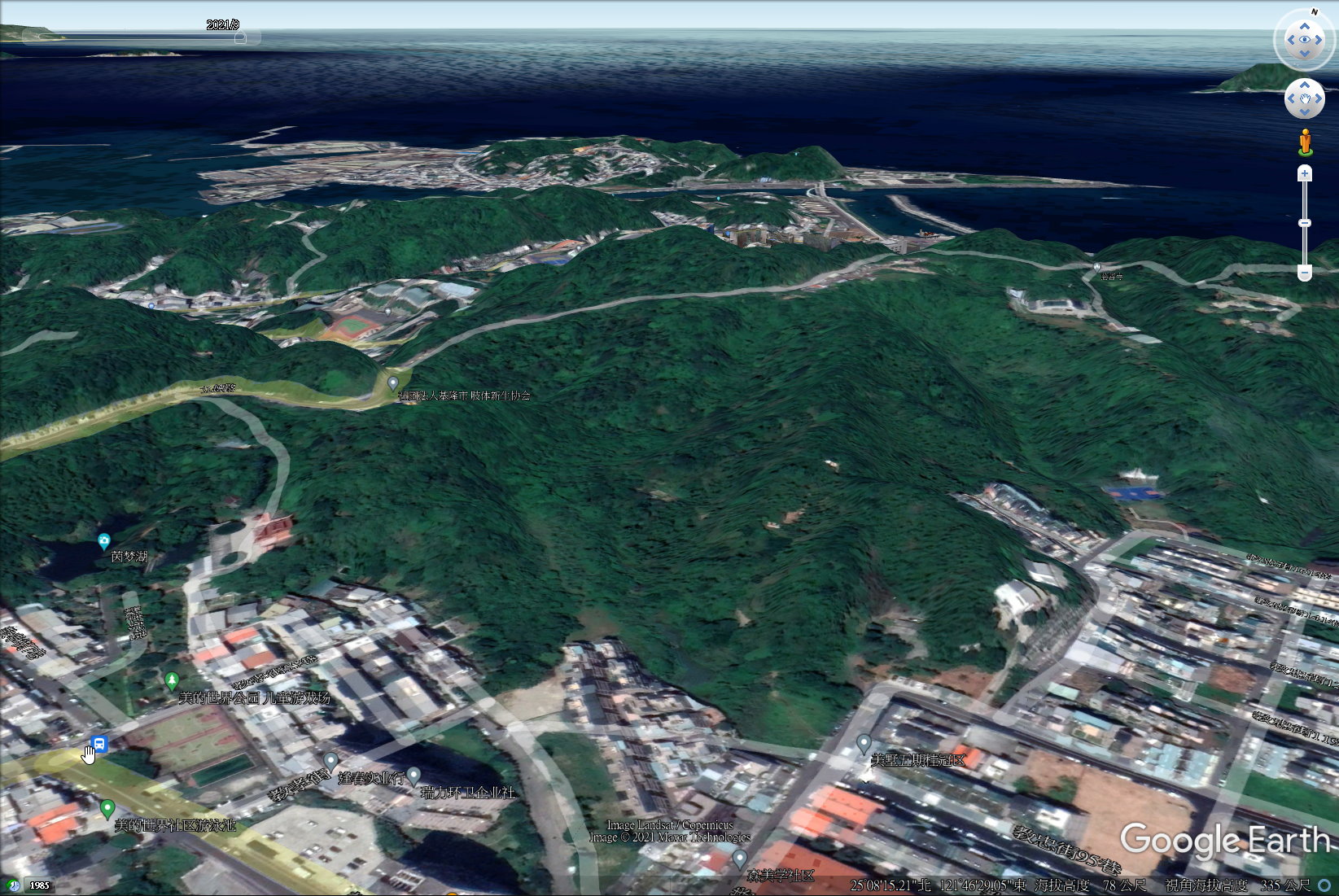The image size is (1339, 896).
Task: Click the zoom slider handle
Action: [x=1305, y=223]
